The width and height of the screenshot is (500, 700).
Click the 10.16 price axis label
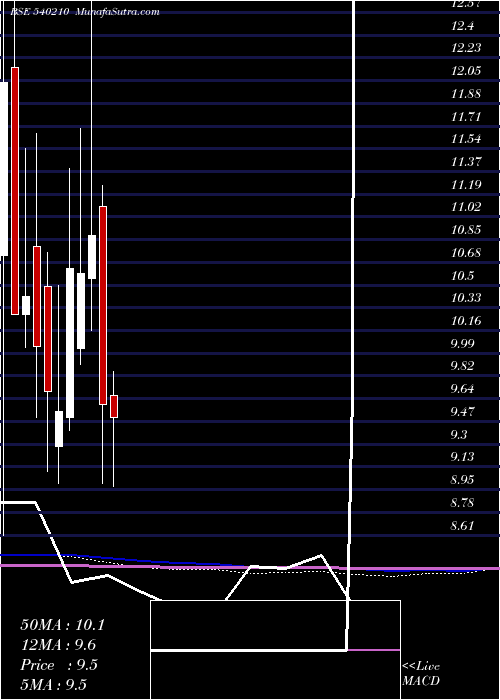pyautogui.click(x=467, y=321)
